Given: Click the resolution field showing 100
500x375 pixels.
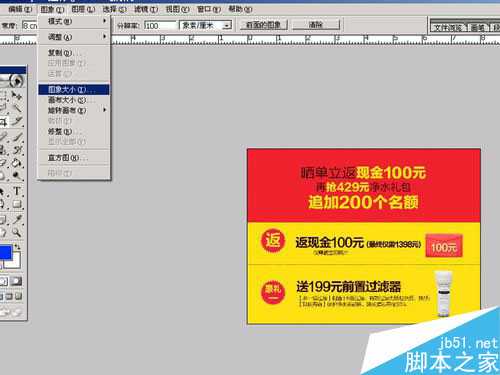Looking at the screenshot, I should (x=160, y=25).
